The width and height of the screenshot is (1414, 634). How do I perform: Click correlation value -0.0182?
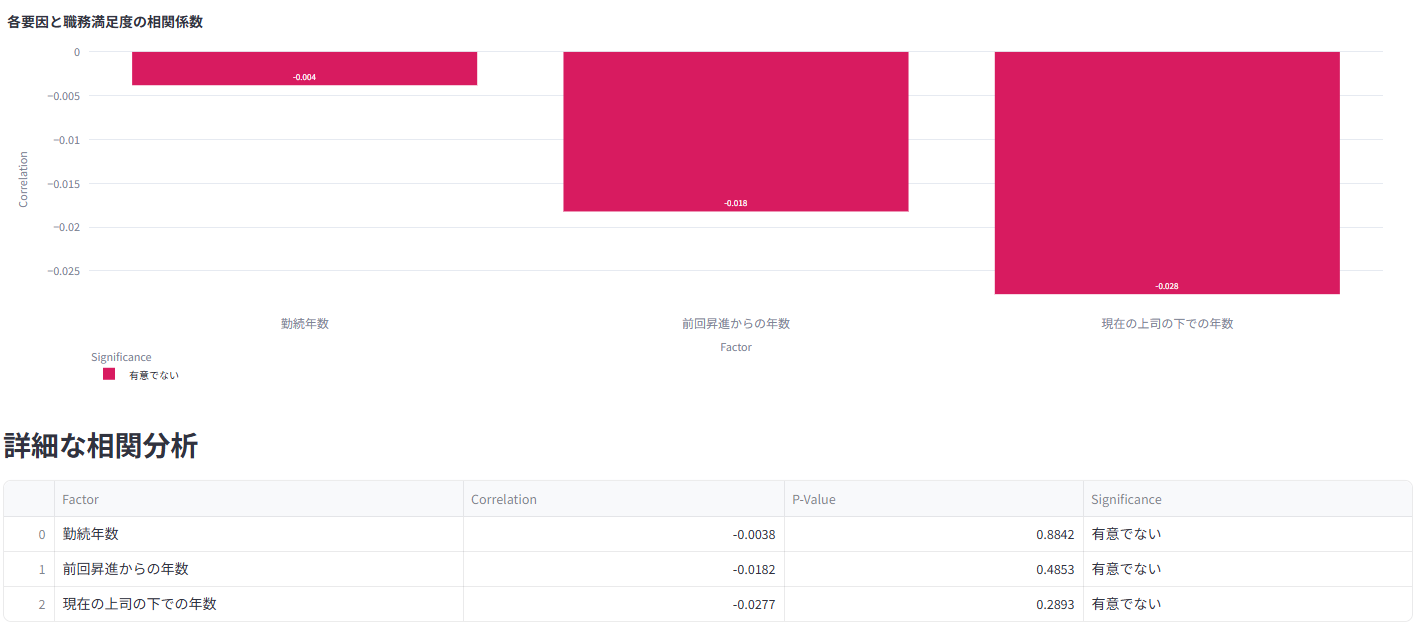coord(623,569)
